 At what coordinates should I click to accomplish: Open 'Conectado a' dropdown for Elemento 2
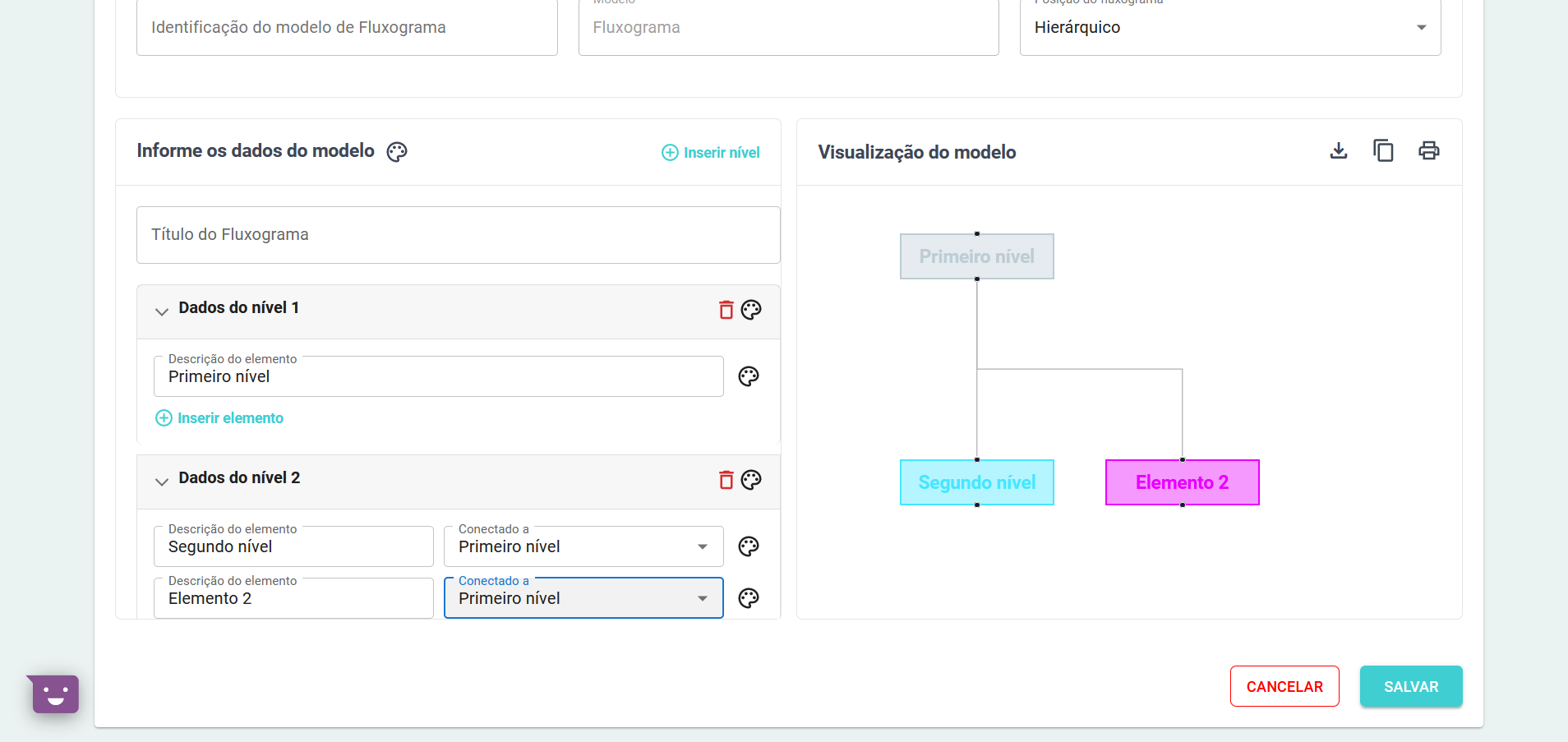(583, 598)
